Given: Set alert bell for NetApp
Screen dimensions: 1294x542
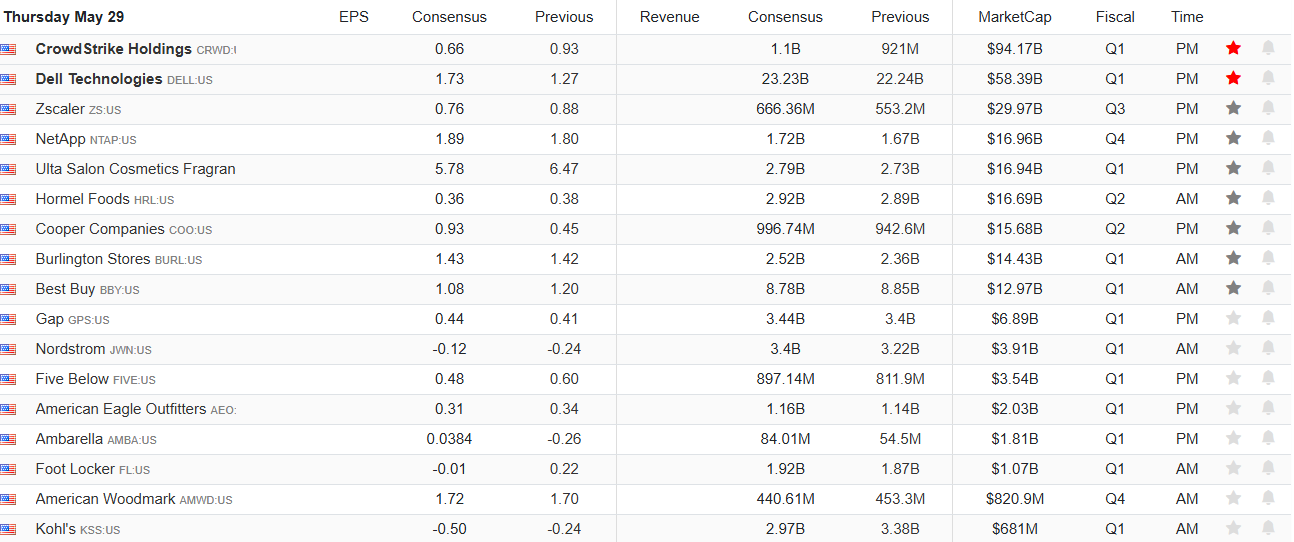Looking at the screenshot, I should pos(1268,138).
